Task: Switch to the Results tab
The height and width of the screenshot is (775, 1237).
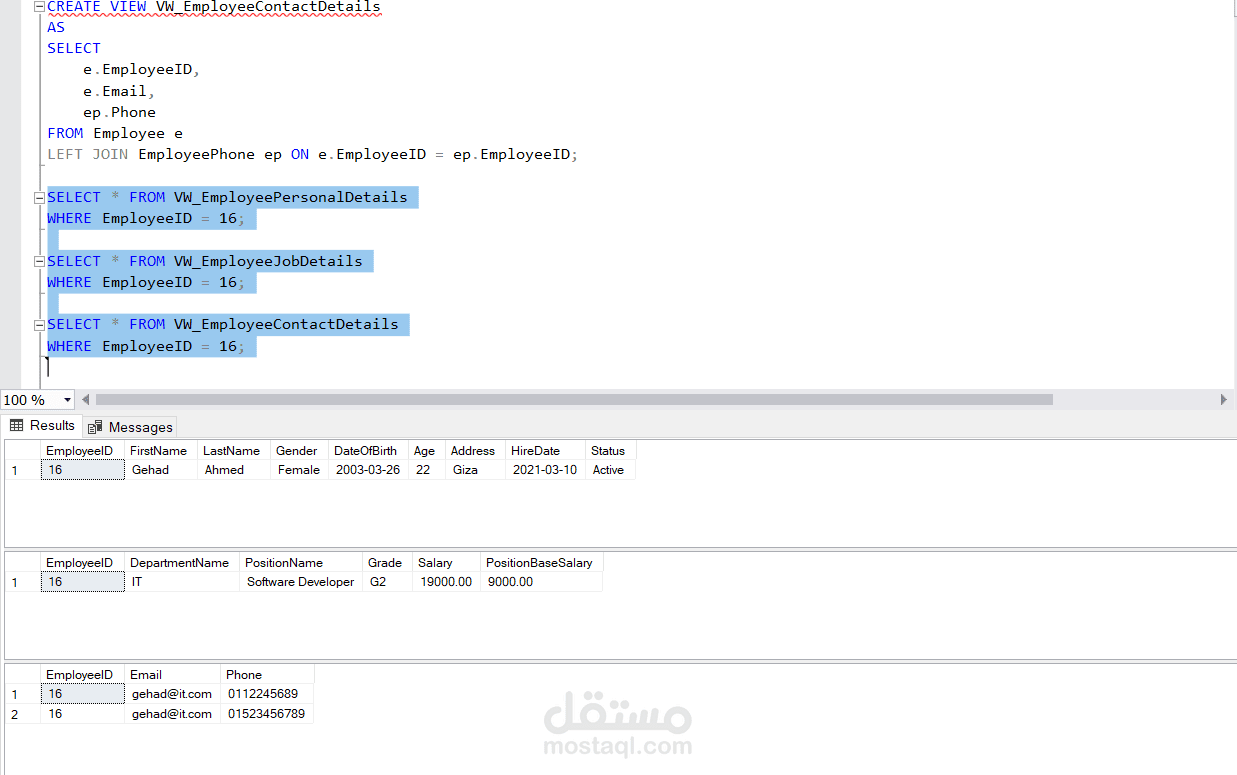Action: point(42,425)
